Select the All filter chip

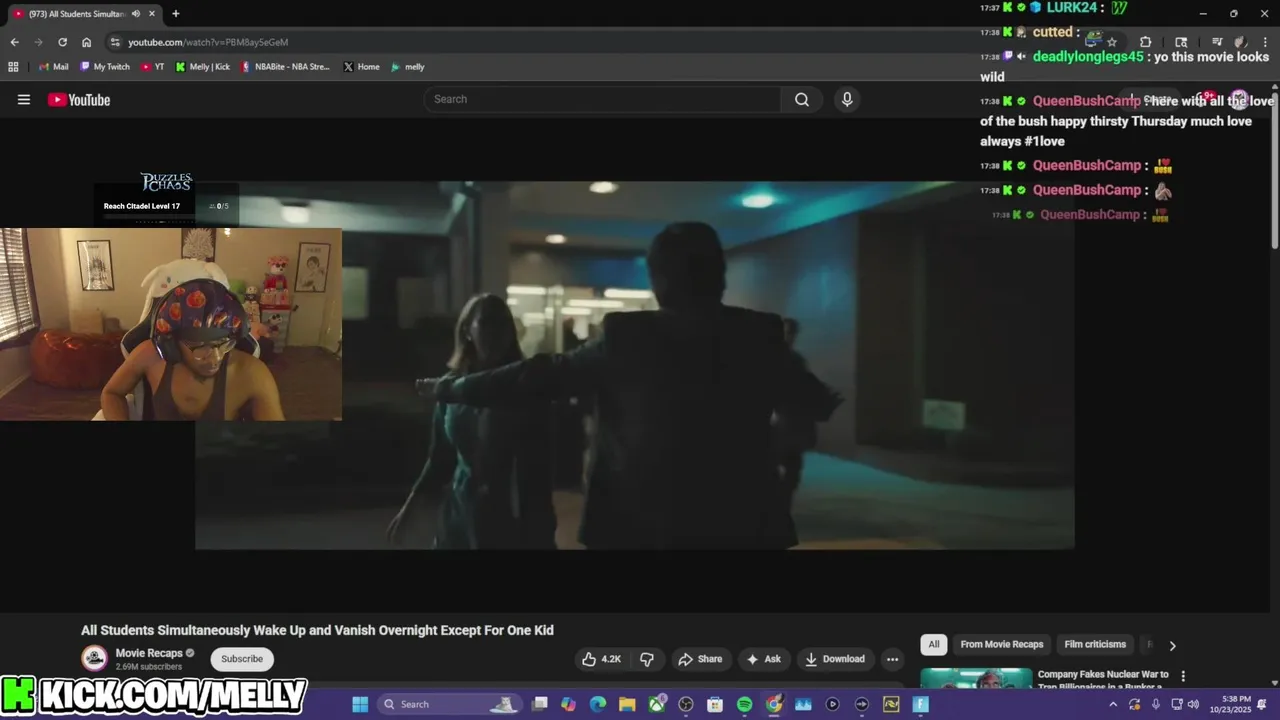coord(934,644)
